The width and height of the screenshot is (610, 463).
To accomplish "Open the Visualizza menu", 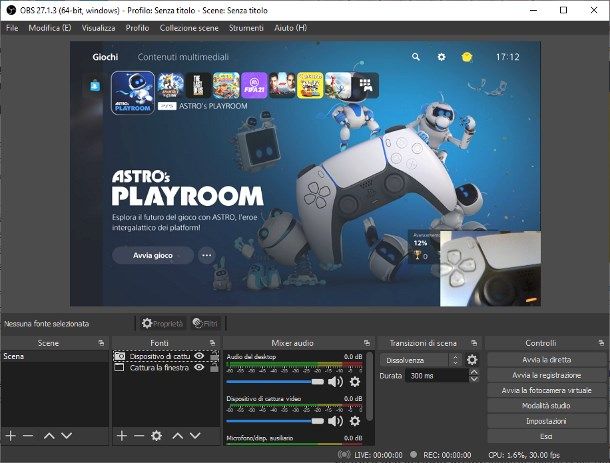I will point(98,28).
